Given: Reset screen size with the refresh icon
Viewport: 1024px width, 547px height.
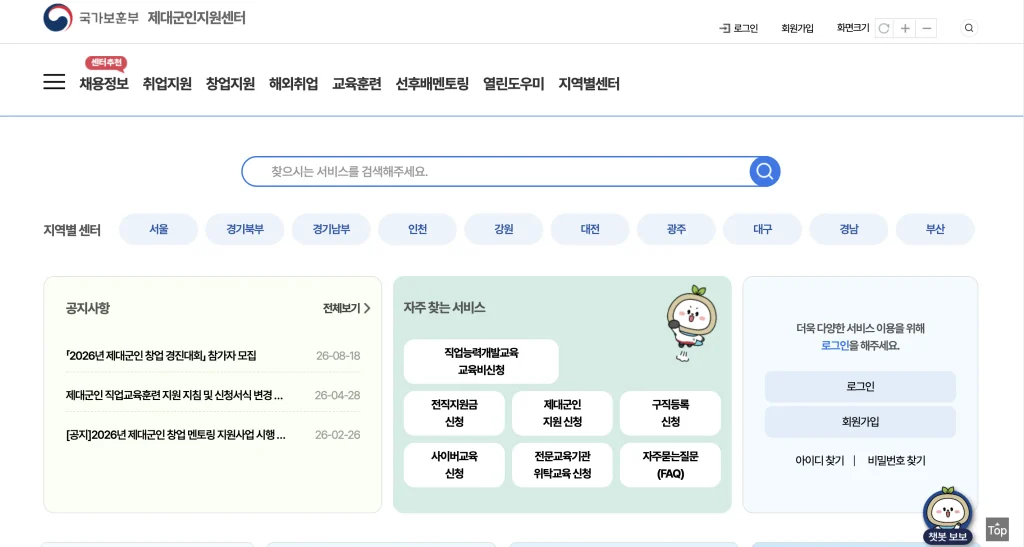Looking at the screenshot, I should click(884, 28).
